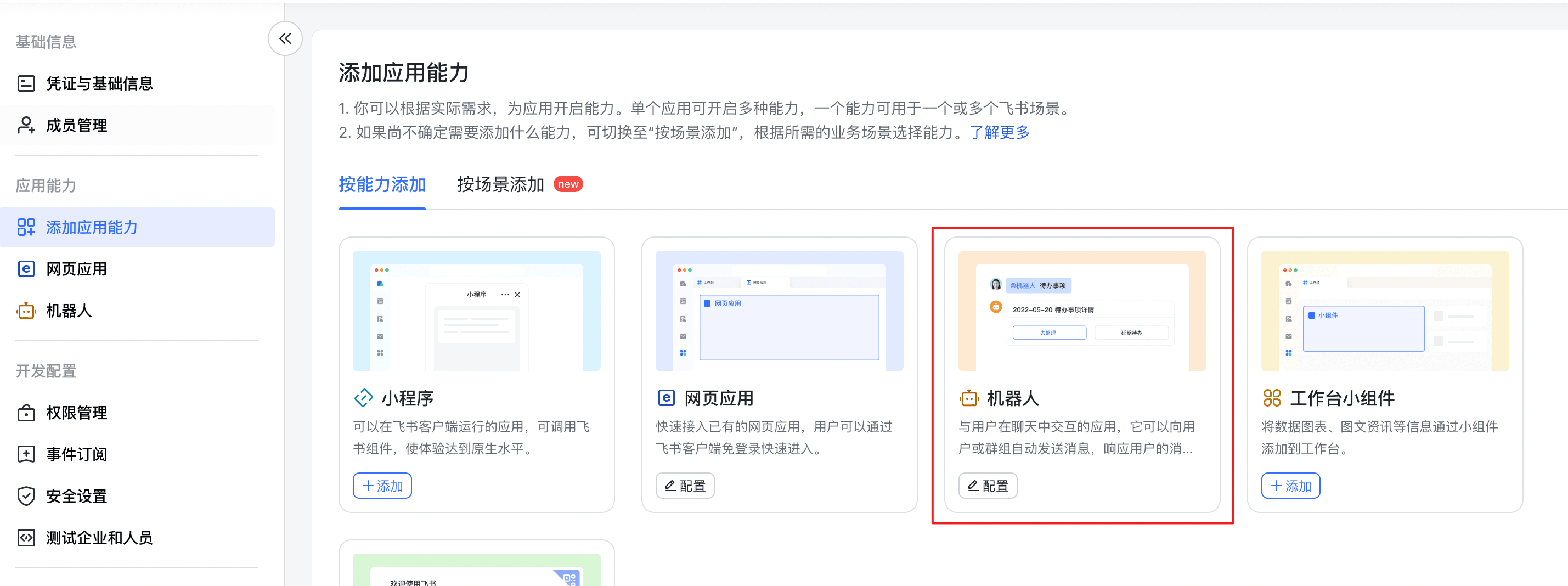Click the 机器人 robot icon in sidebar
1568x586 pixels.
pyautogui.click(x=26, y=311)
